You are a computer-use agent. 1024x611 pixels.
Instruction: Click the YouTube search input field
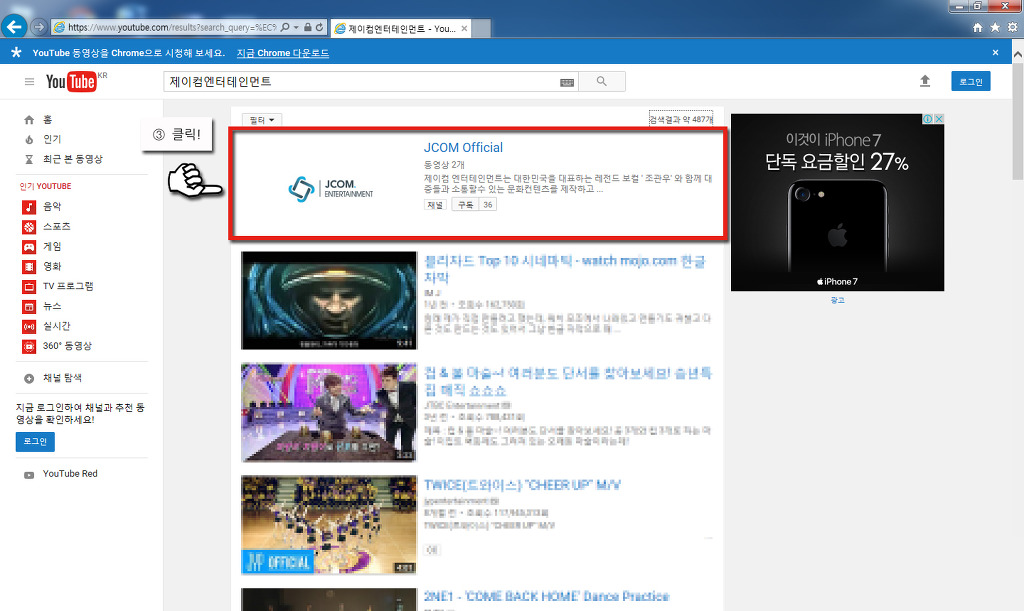tap(362, 82)
